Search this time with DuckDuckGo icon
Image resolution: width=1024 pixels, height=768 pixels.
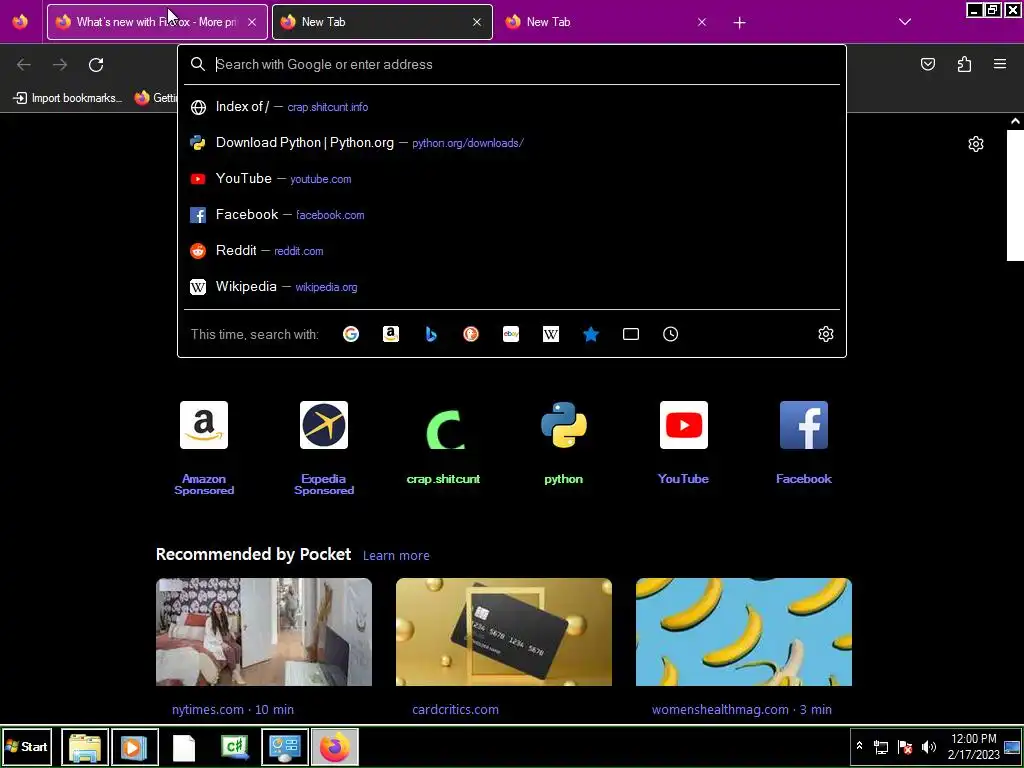pyautogui.click(x=471, y=334)
